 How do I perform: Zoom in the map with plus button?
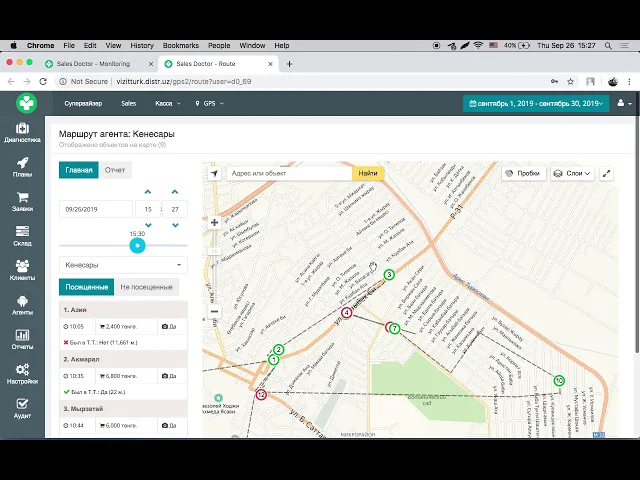214,222
